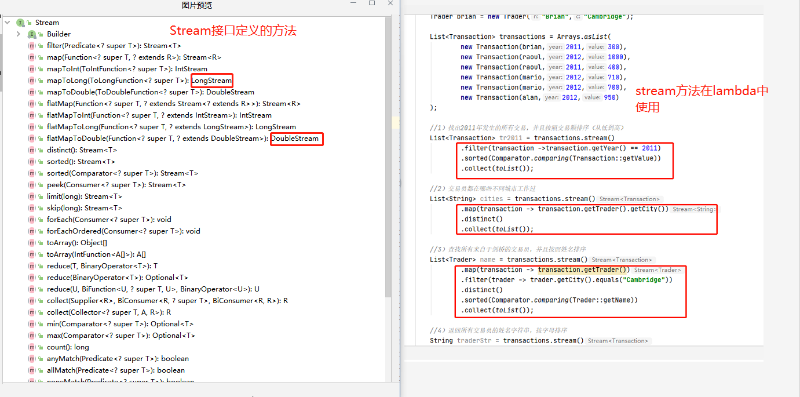800x397 pixels.
Task: Click the Stream root label text
Action: point(47,22)
